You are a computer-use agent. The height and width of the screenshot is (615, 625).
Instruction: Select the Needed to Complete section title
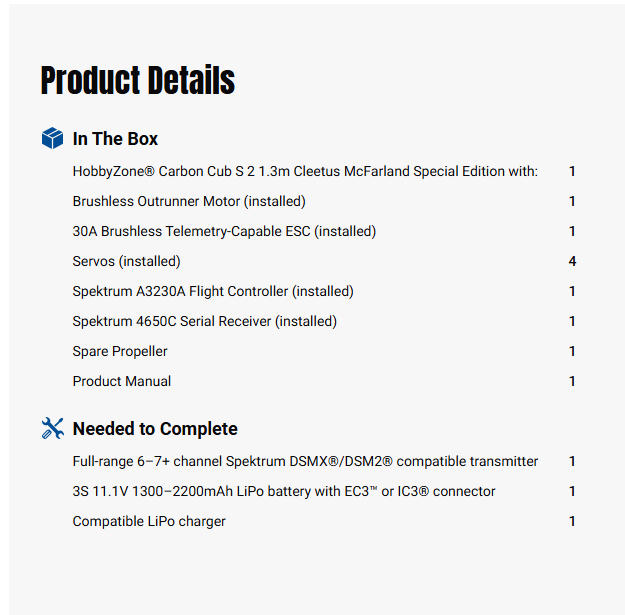155,429
